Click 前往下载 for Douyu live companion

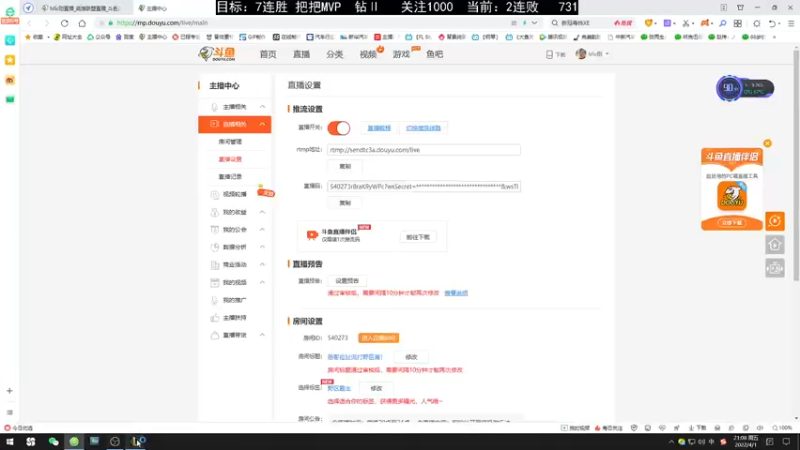418,237
